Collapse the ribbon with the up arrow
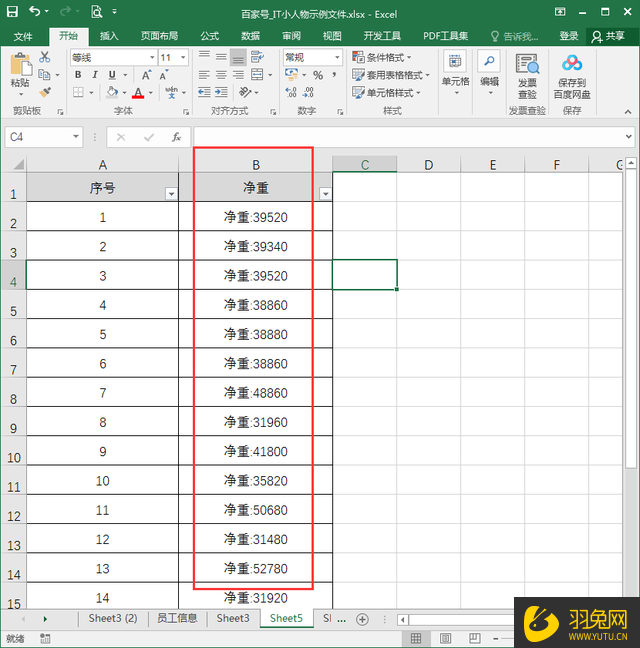This screenshot has width=640, height=648. click(x=628, y=112)
